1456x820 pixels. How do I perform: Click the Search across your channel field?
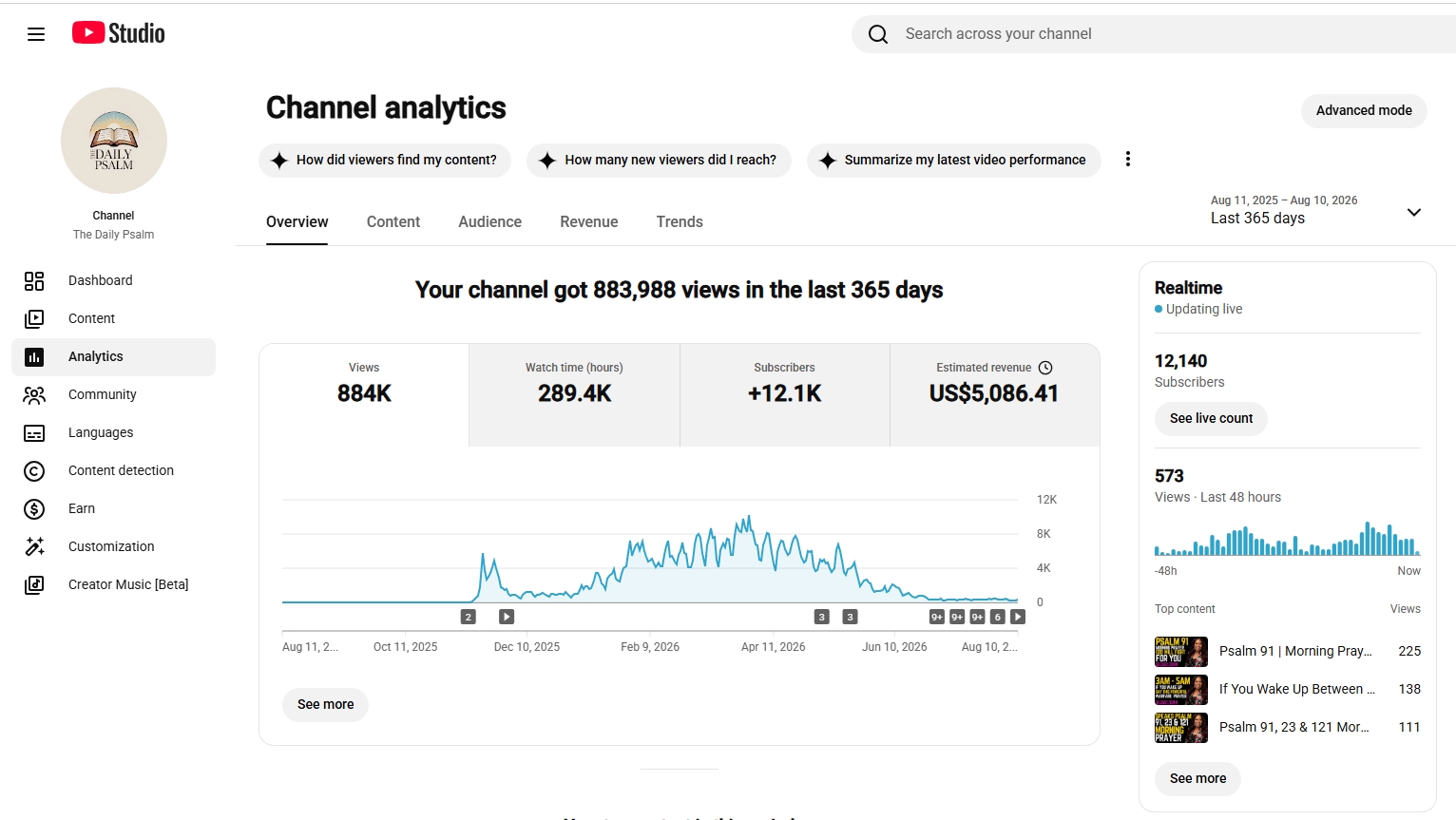point(1154,34)
